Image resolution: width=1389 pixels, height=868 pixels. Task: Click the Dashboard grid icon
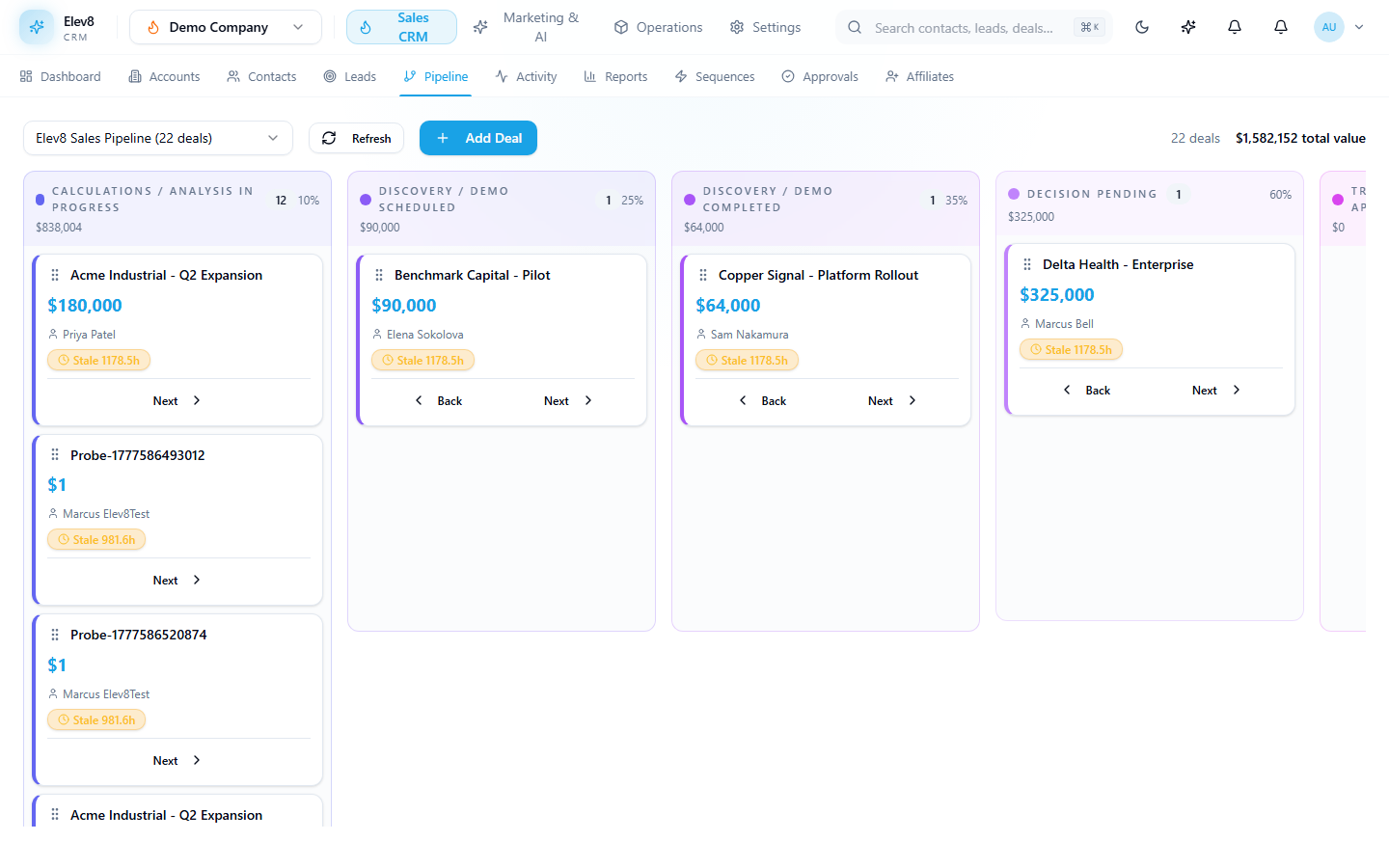pos(26,76)
